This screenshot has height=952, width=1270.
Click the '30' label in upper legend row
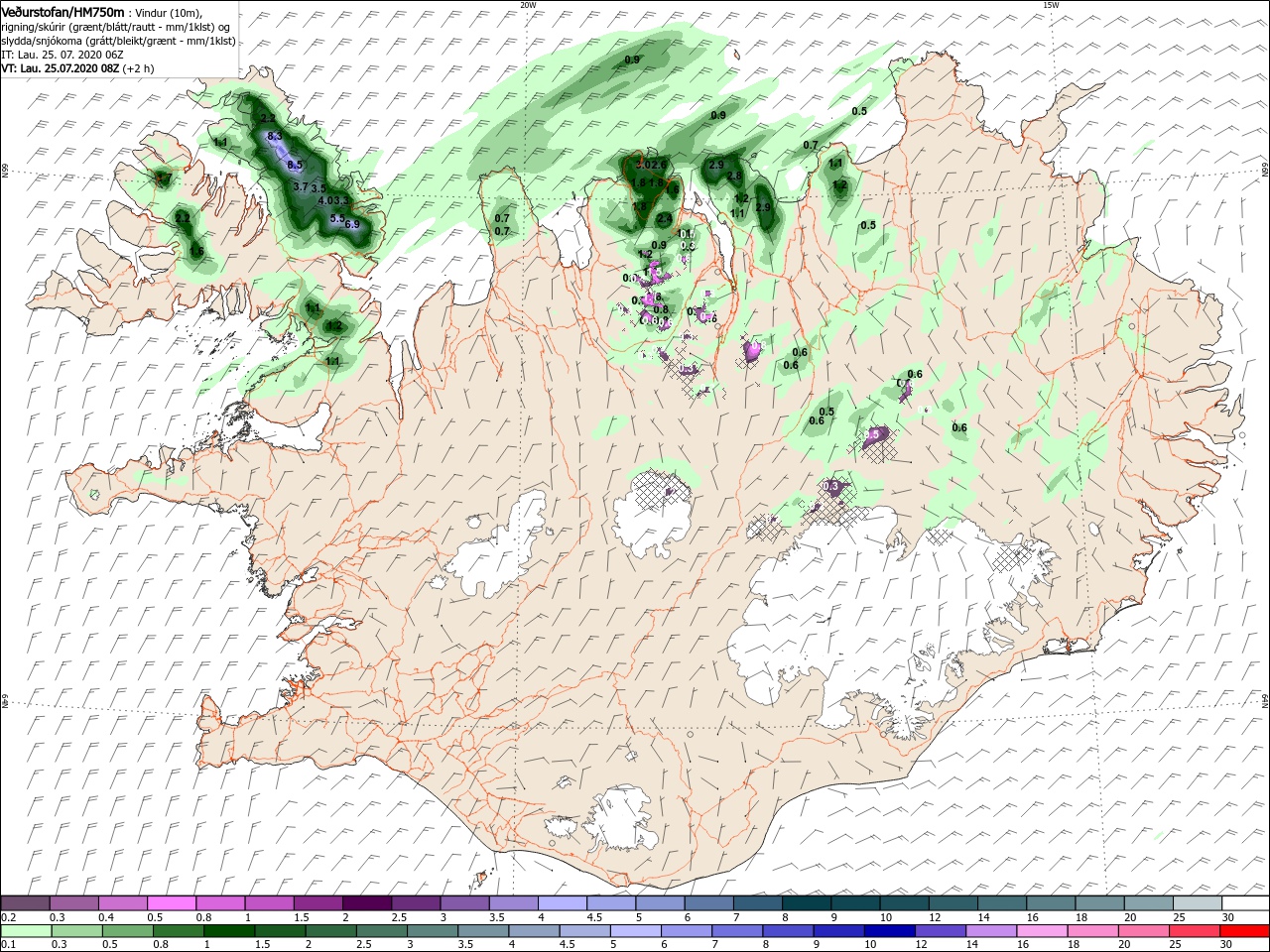coord(1228,917)
